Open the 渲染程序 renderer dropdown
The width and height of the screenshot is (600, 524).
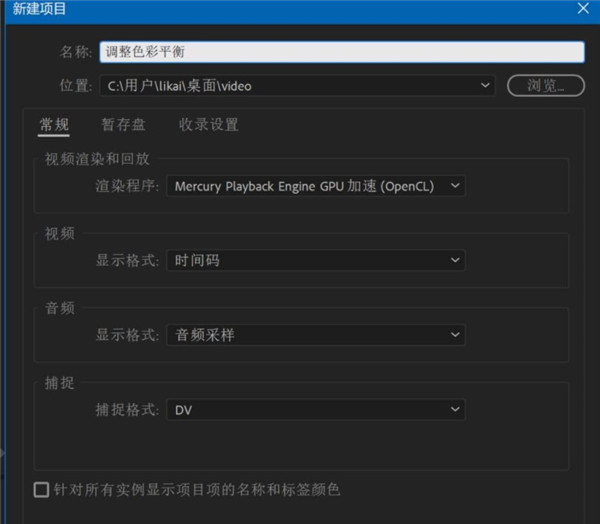[316, 186]
